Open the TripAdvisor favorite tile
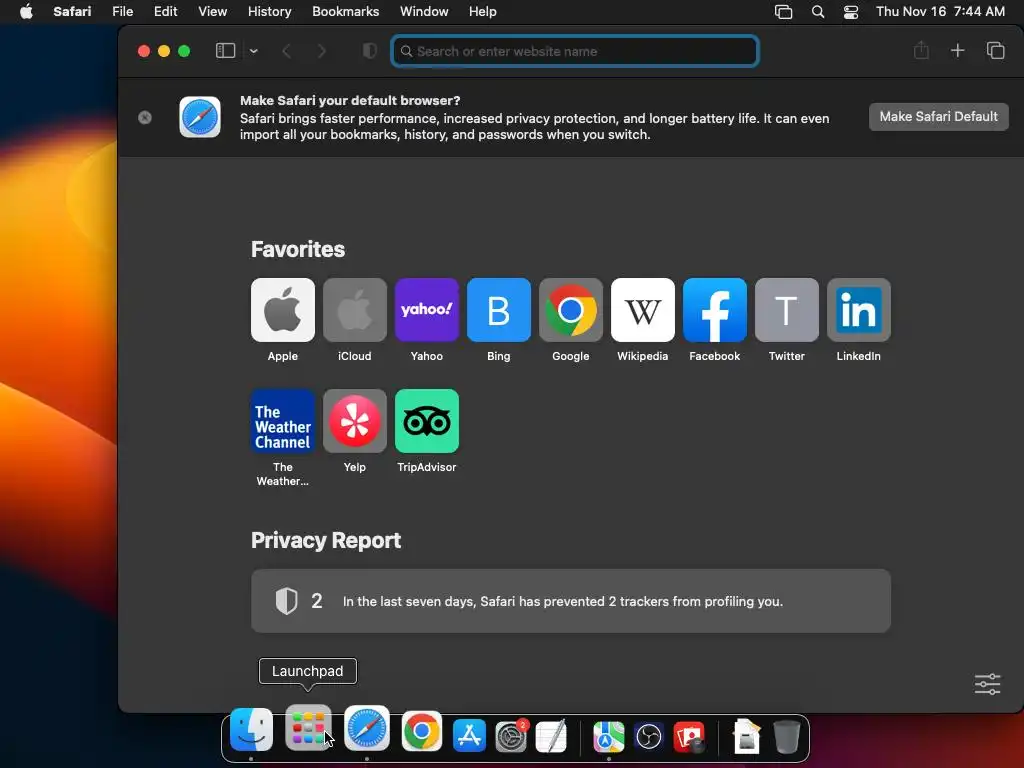 tap(426, 421)
